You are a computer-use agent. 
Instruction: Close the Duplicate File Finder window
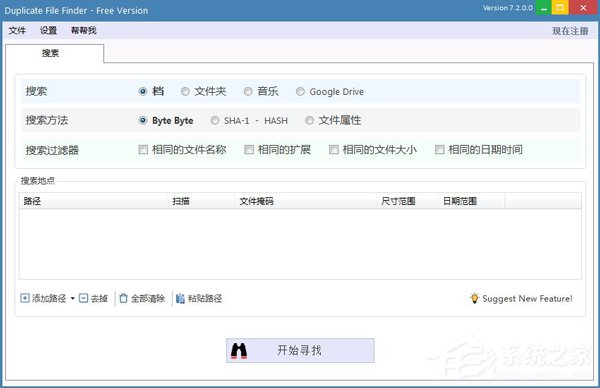pyautogui.click(x=584, y=7)
